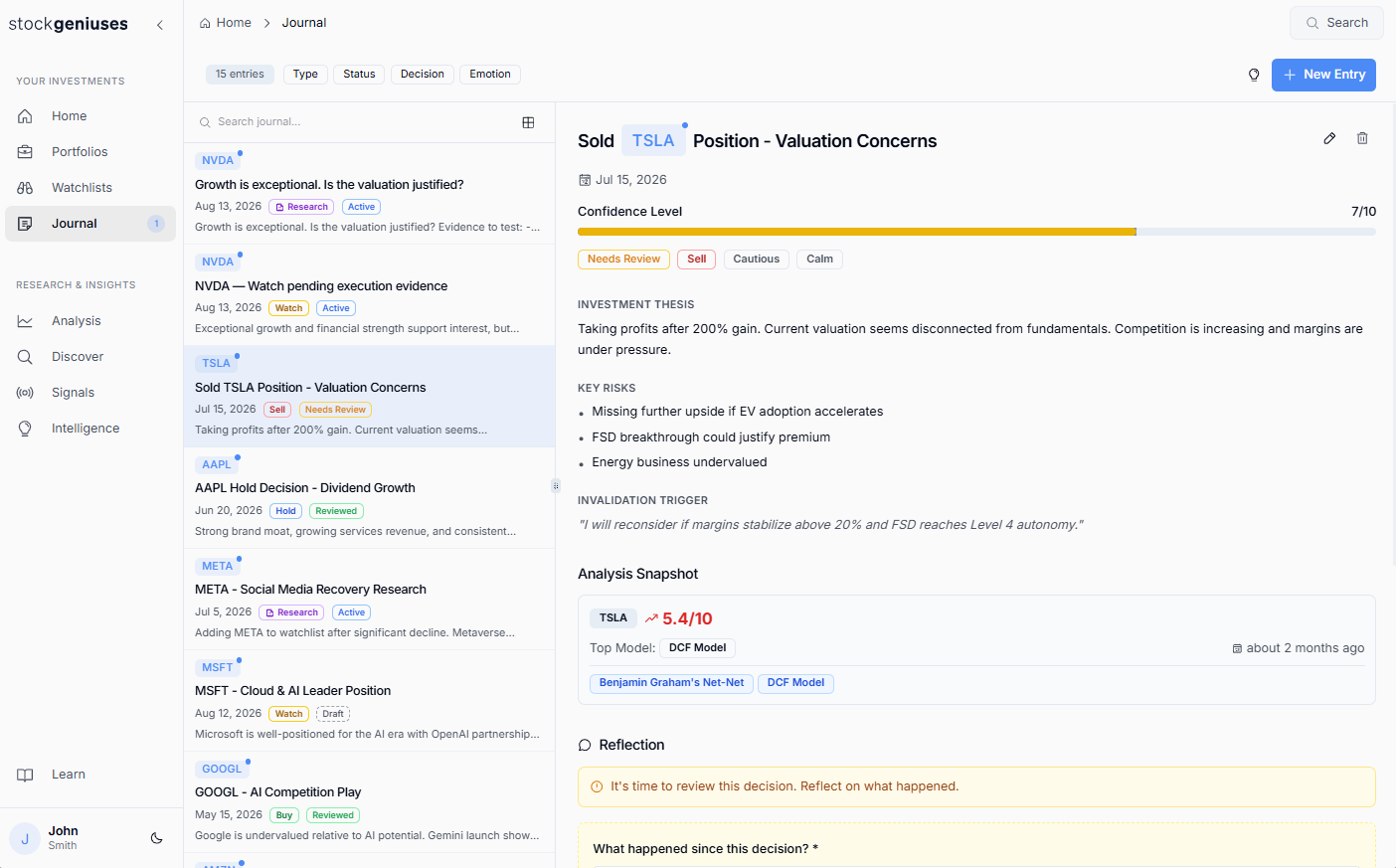The width and height of the screenshot is (1396, 868).
Task: Open the AAPL Hold Decision entry
Action: click(x=369, y=498)
